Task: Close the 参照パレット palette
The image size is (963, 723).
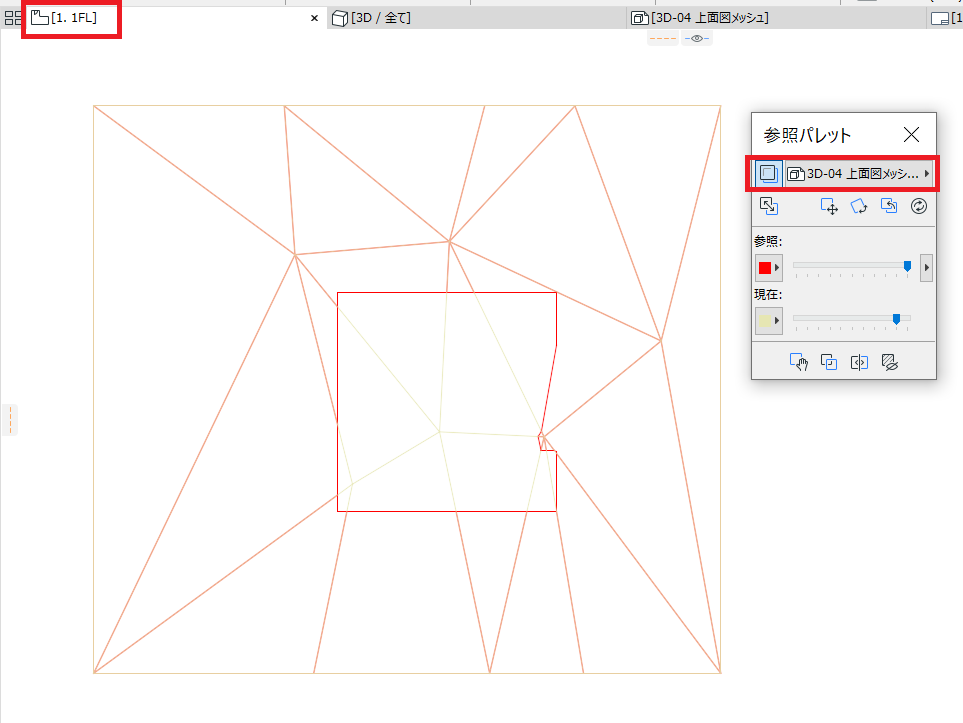Action: click(911, 135)
